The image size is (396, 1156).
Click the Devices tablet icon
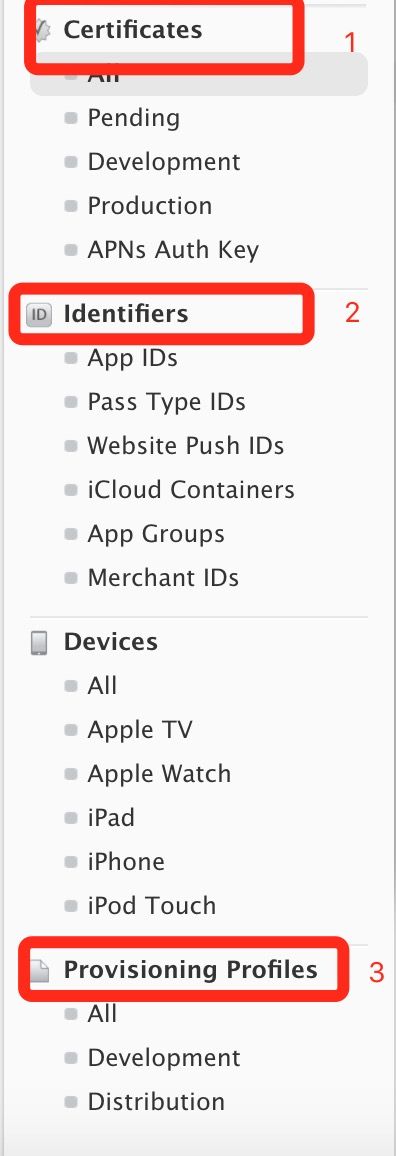[39, 643]
